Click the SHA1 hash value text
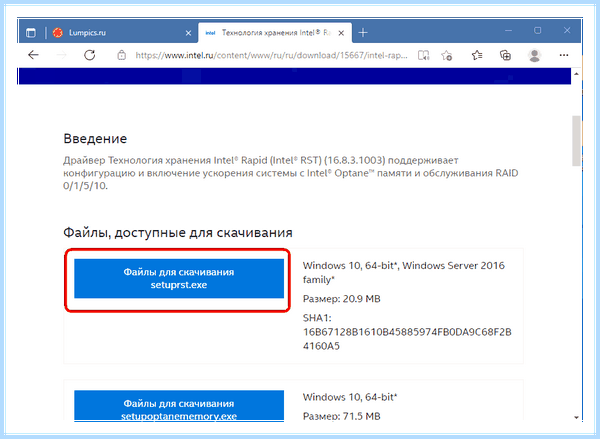The width and height of the screenshot is (600, 439). 407,339
